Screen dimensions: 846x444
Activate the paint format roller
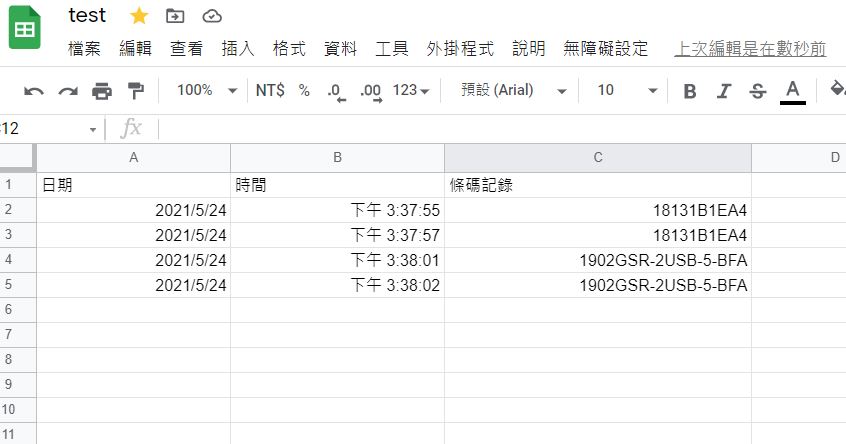coord(136,91)
